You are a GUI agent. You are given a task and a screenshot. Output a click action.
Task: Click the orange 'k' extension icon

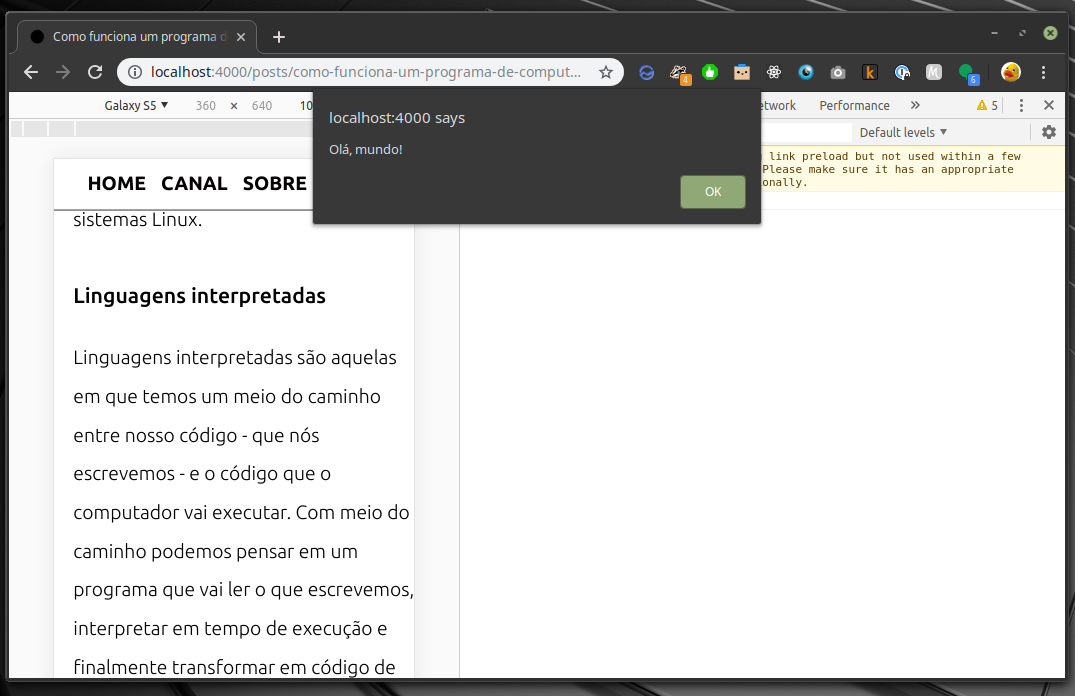[x=870, y=72]
